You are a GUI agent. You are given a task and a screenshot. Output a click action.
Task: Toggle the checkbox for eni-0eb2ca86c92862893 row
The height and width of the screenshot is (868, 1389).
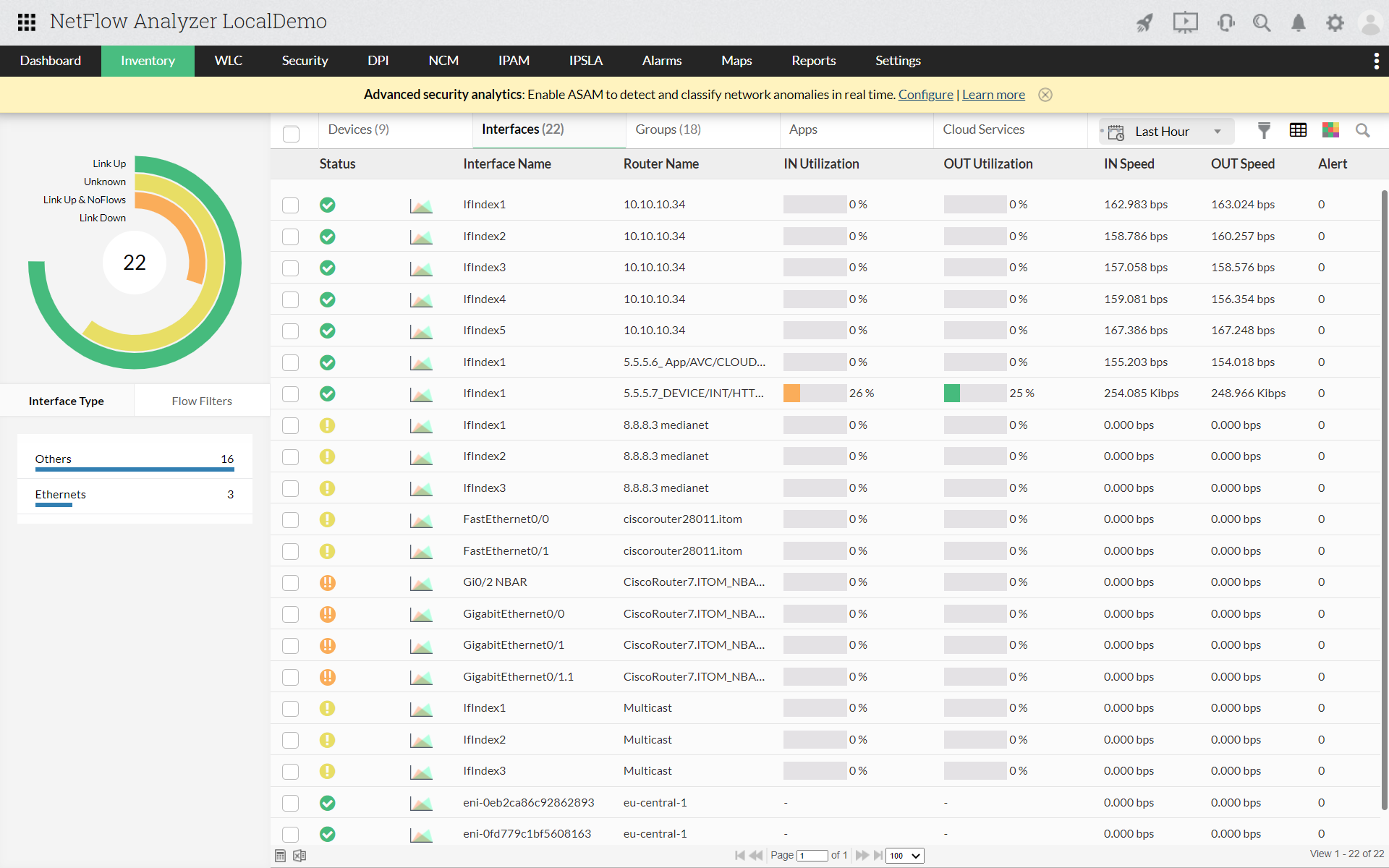(290, 802)
